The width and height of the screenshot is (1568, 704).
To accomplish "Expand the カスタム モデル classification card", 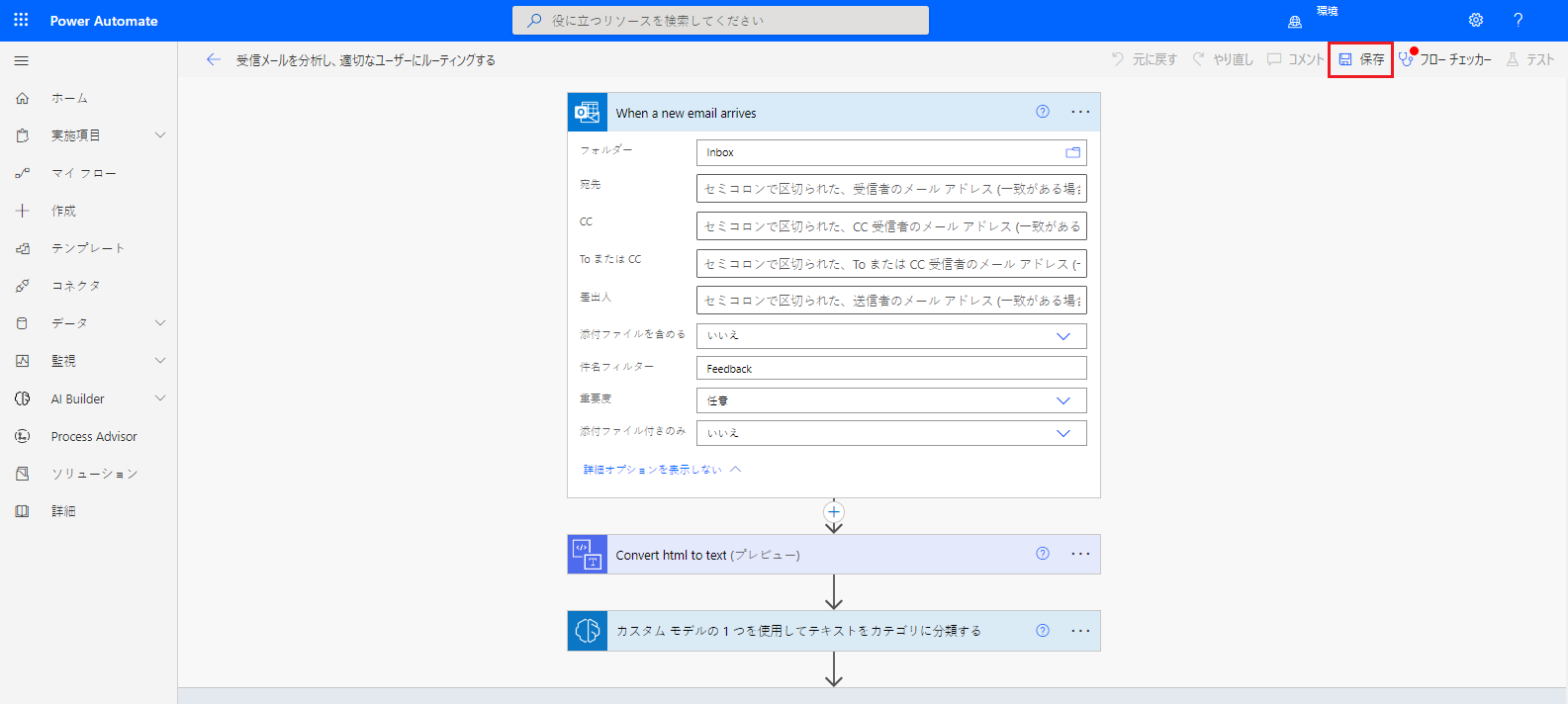I will click(x=834, y=631).
